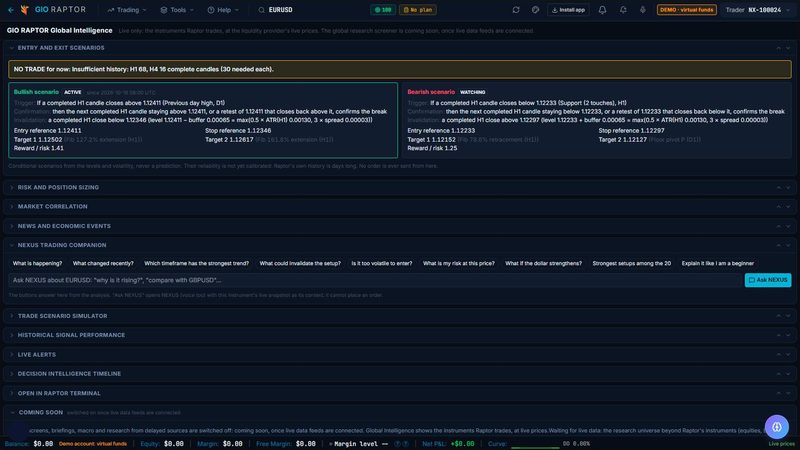This screenshot has height=450, width=800.
Task: Open the floating NEXUS assistant round button
Action: tap(777, 427)
